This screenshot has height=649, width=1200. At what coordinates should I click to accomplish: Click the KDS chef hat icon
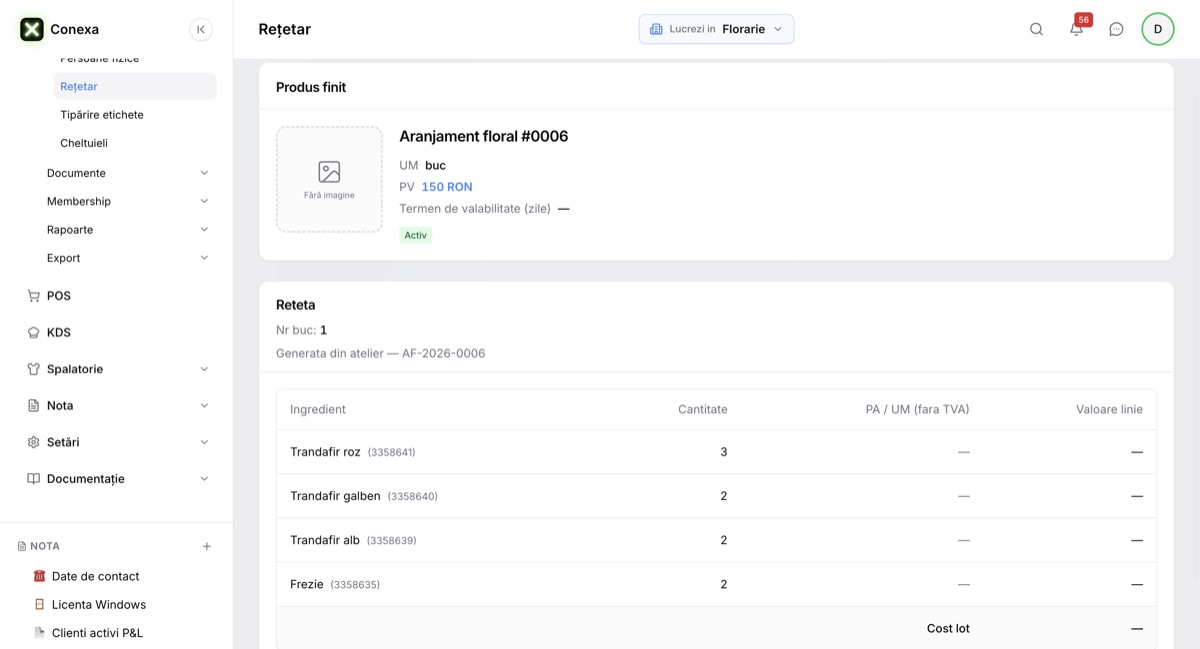pyautogui.click(x=33, y=333)
